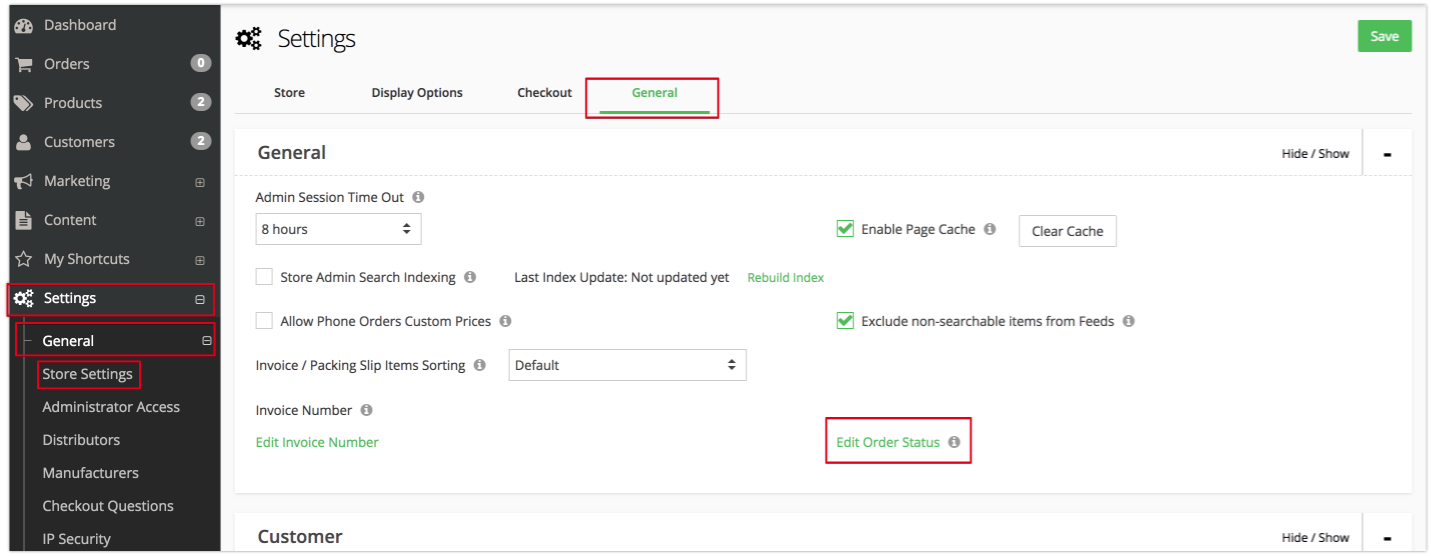Viewport: 1431px width, 556px height.
Task: Click the My Shortcuts star icon
Action: [x=24, y=259]
